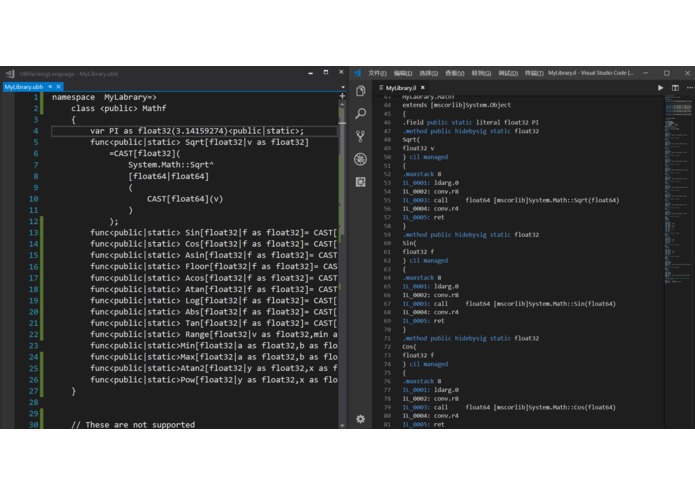Minimize the VS Code window

click(646, 73)
